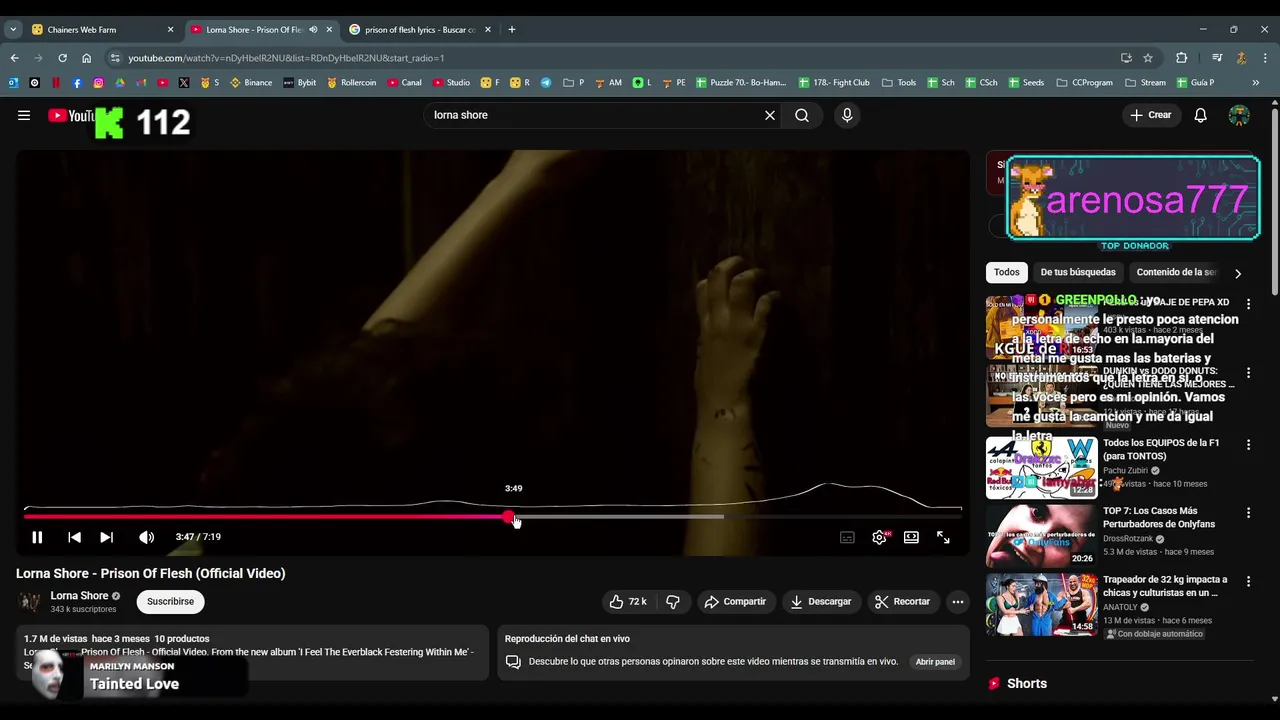The image size is (1280, 720).
Task: Open the Chrome three-dot menu
Action: point(1266,58)
